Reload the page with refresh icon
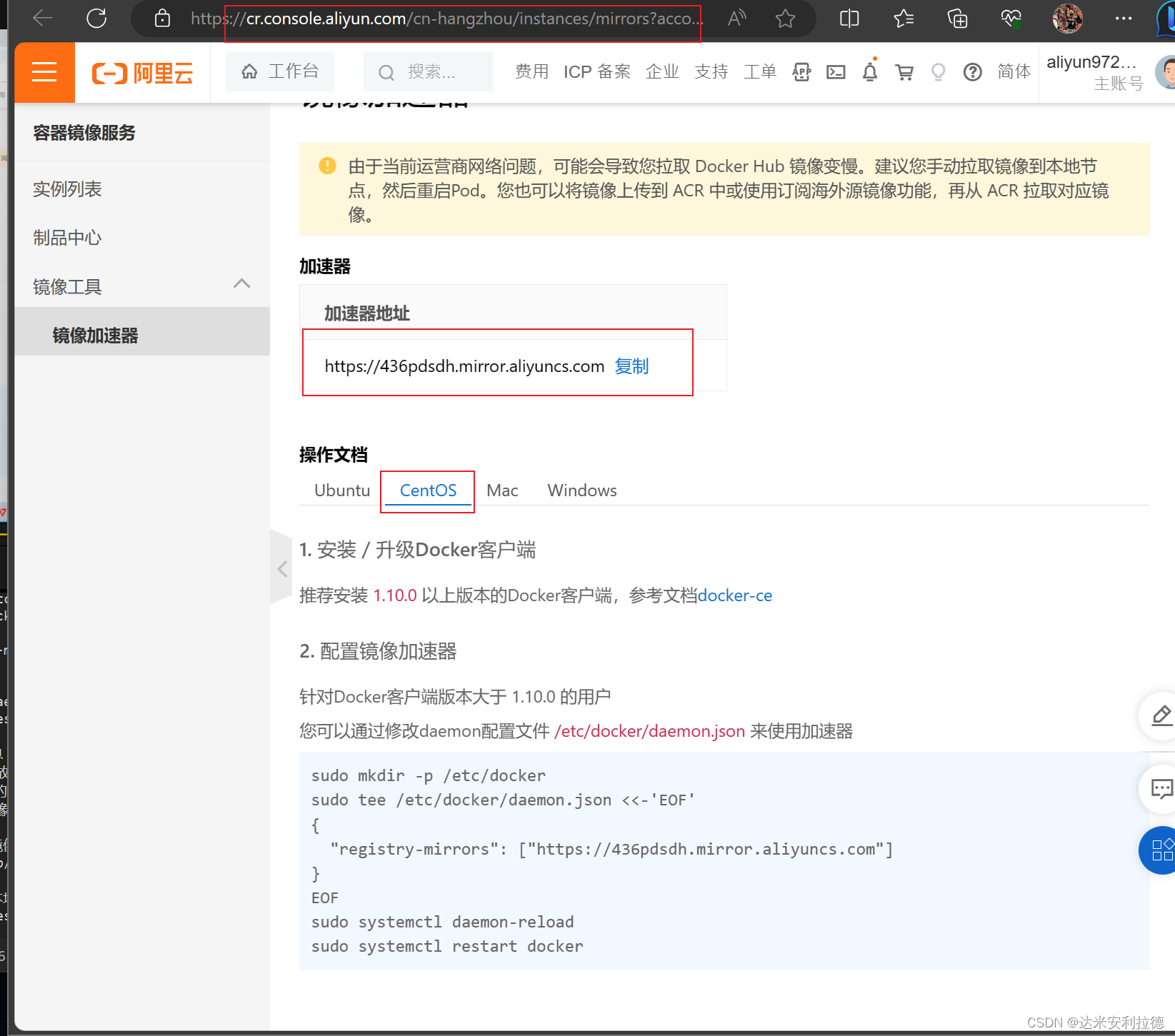The height and width of the screenshot is (1036, 1175). (x=96, y=19)
